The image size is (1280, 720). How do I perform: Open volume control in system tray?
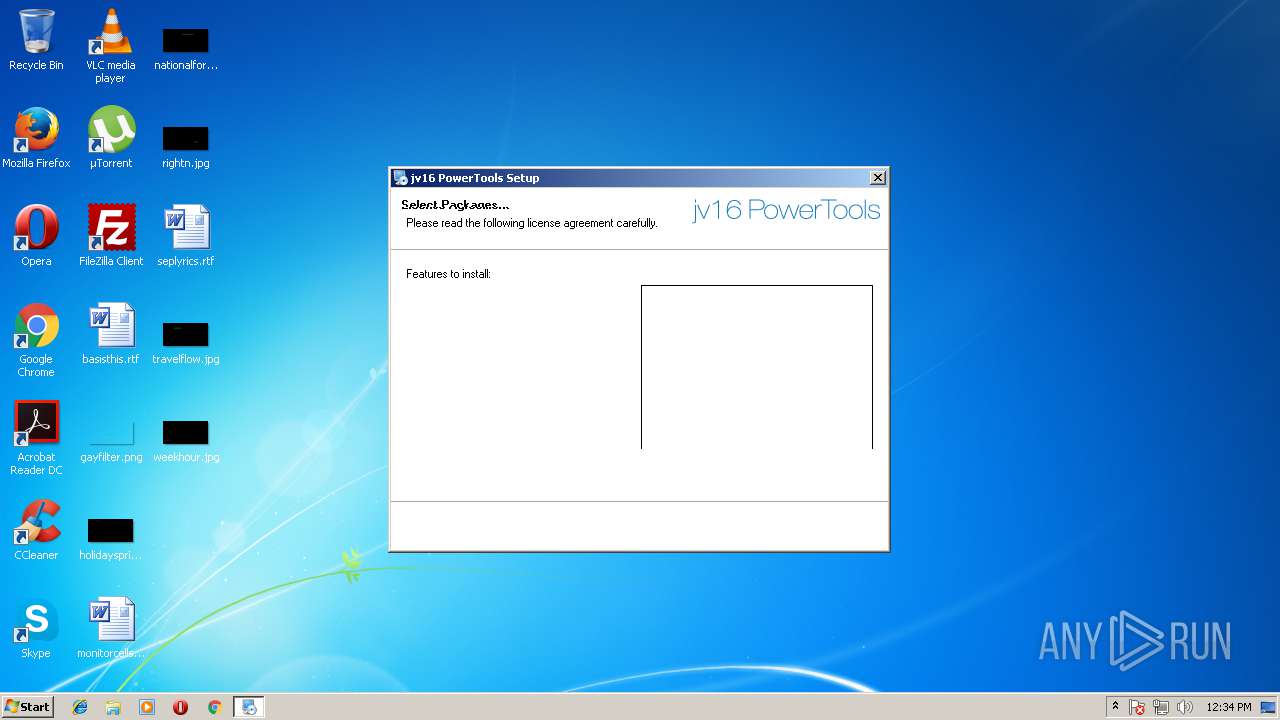[x=1185, y=707]
